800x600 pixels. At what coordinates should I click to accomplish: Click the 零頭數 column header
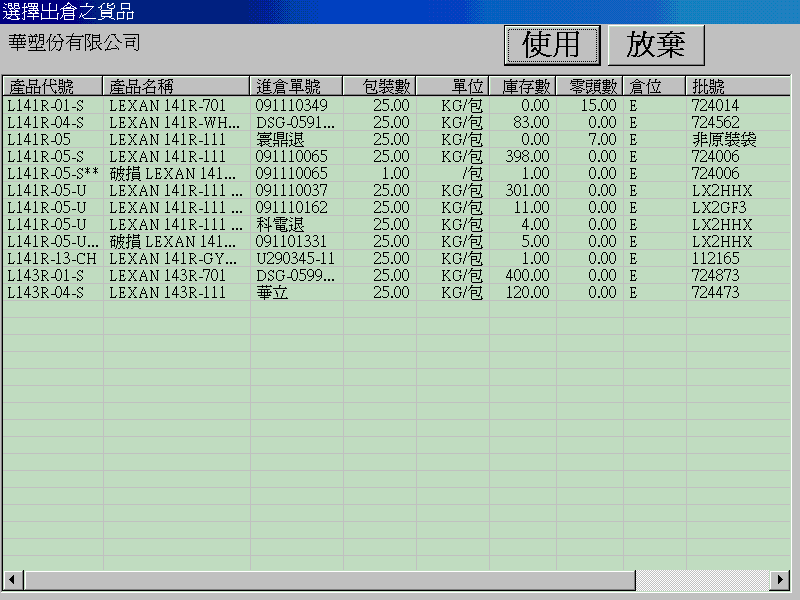[x=589, y=86]
